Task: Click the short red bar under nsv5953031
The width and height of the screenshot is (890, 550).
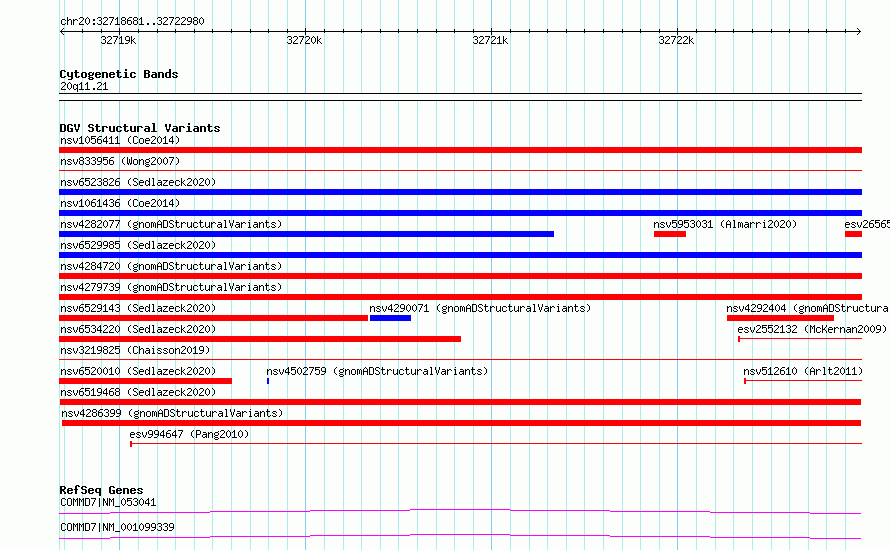Action: point(670,234)
